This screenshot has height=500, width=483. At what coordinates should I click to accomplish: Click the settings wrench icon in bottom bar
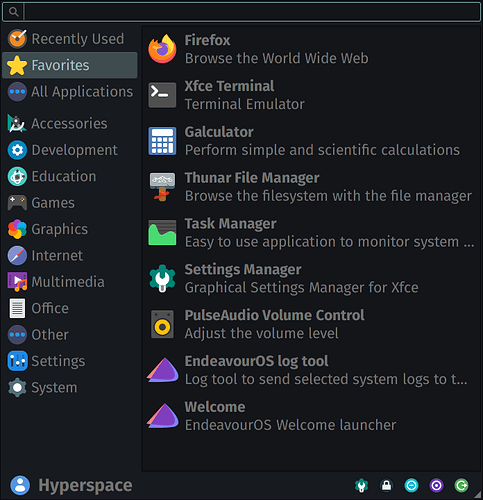pos(361,485)
